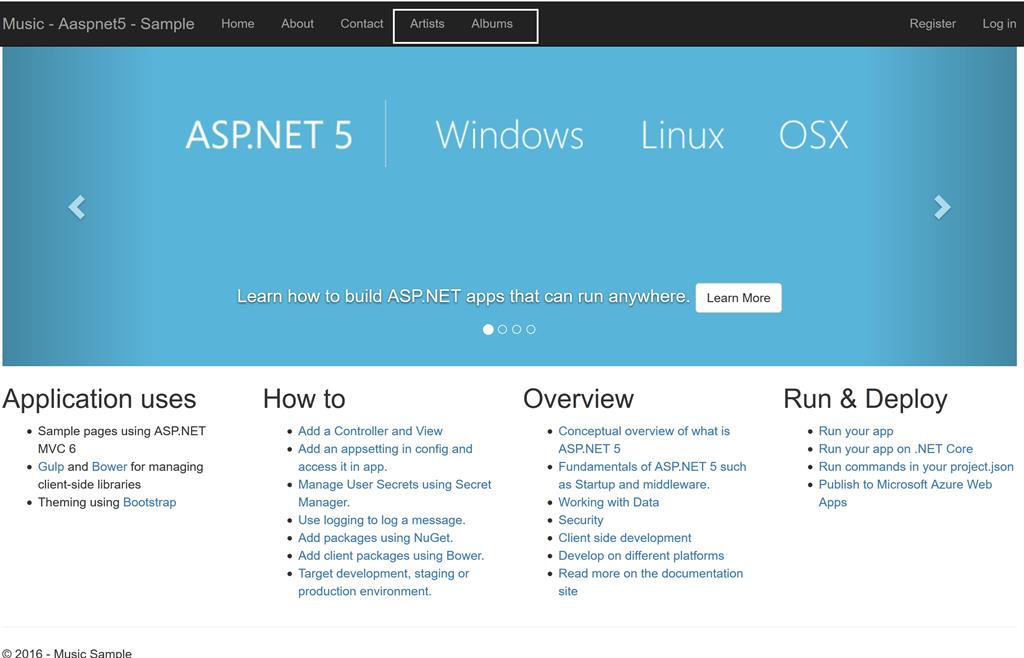Open the Security link
1024x658 pixels.
click(581, 520)
